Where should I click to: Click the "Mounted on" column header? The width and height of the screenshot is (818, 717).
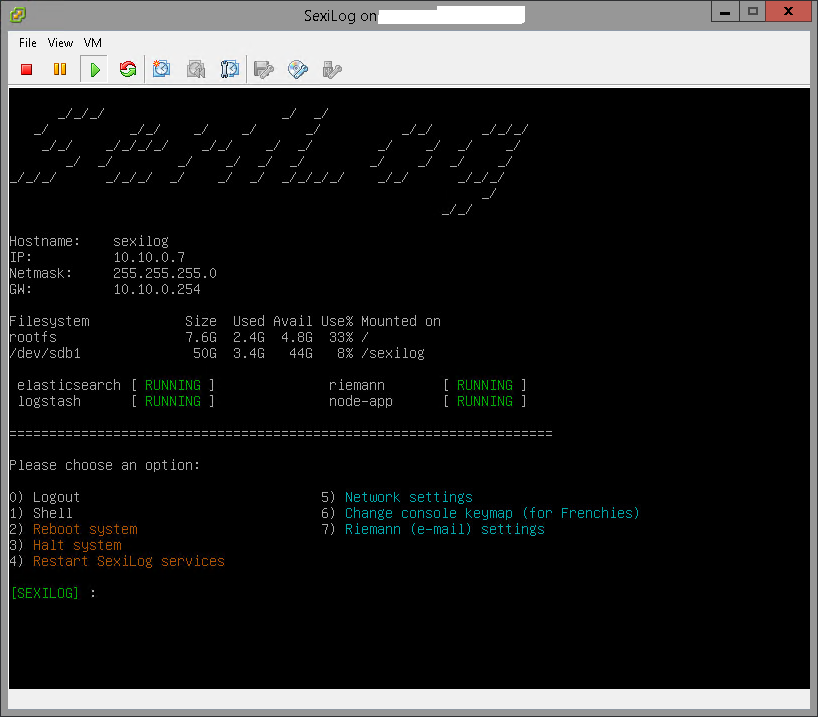tap(401, 321)
